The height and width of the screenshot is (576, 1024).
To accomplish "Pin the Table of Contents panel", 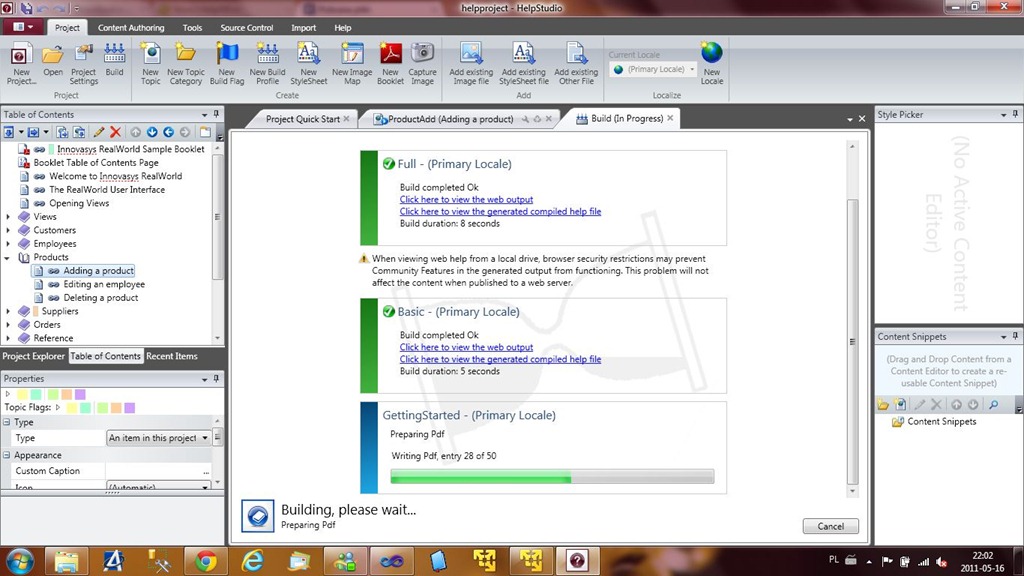I will [x=216, y=115].
